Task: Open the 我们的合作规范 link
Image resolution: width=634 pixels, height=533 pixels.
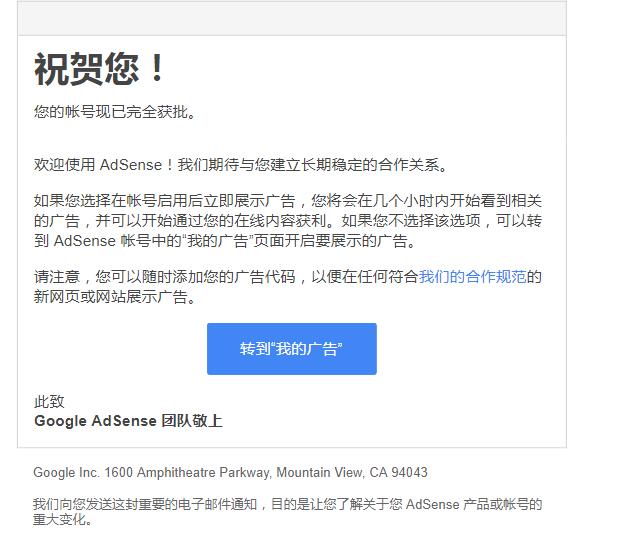Action: (472, 277)
